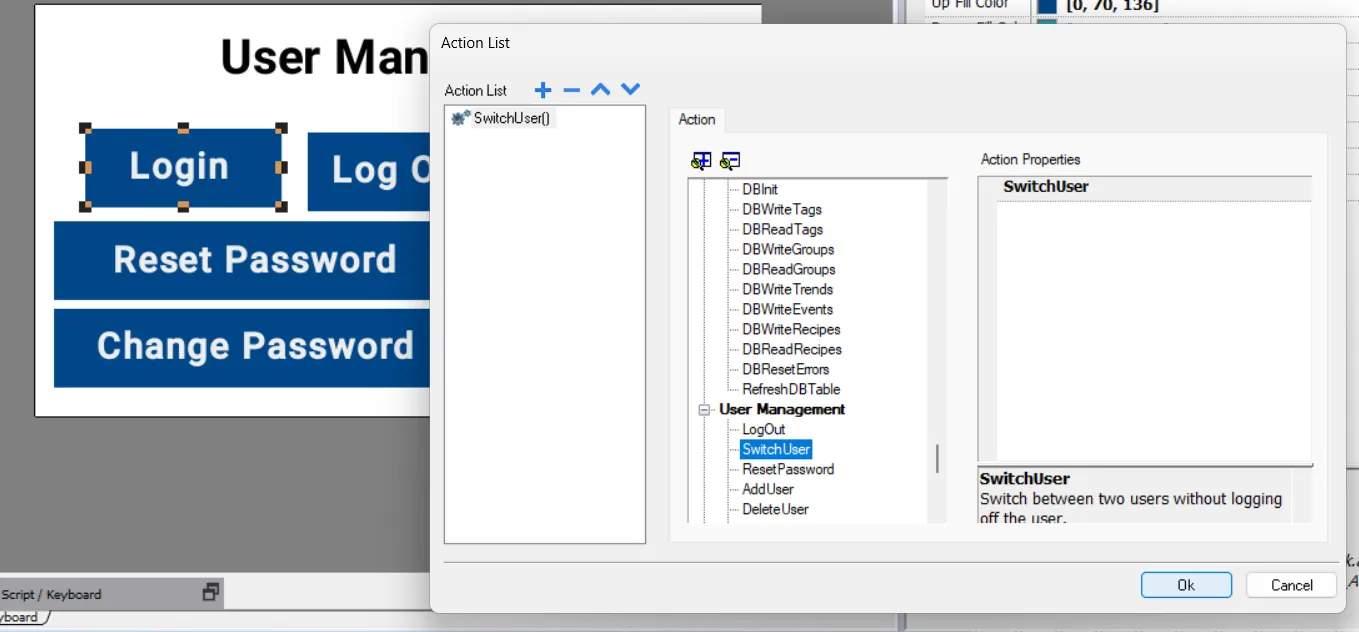Cancel the Action List dialog
1359x632 pixels.
click(x=1292, y=585)
